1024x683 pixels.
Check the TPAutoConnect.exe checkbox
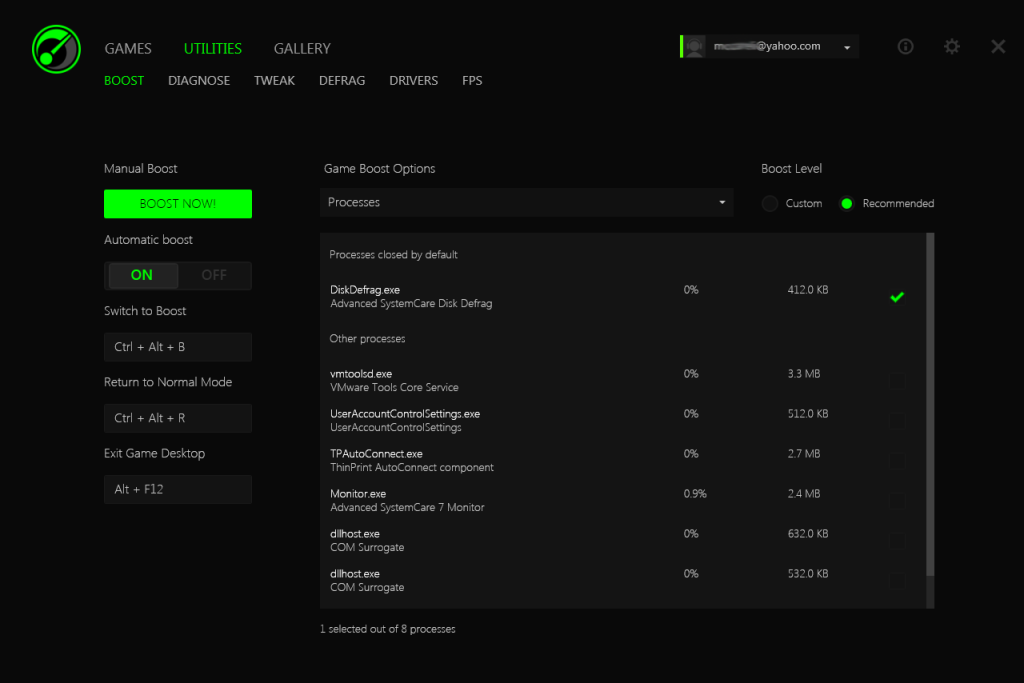click(x=897, y=460)
